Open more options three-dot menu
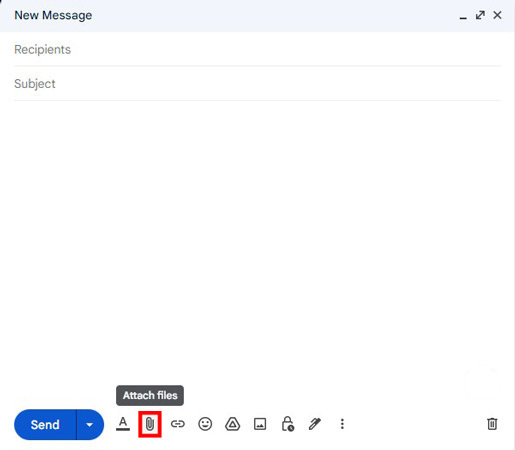515x450 pixels. click(x=342, y=424)
